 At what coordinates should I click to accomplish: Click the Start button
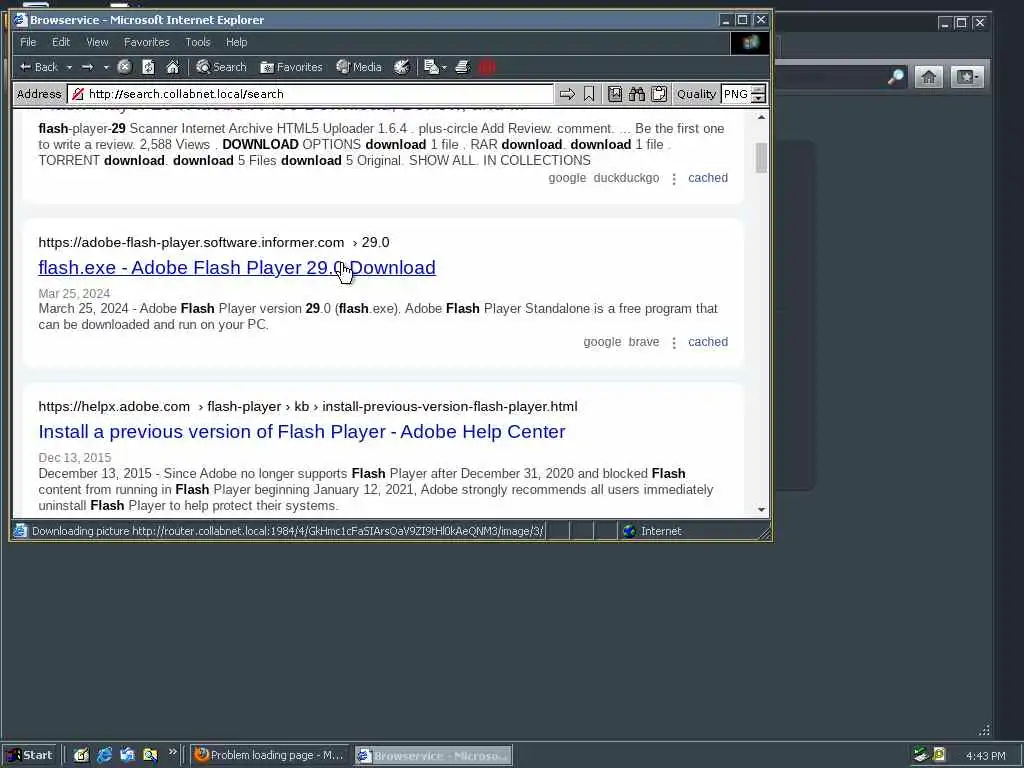(x=29, y=755)
